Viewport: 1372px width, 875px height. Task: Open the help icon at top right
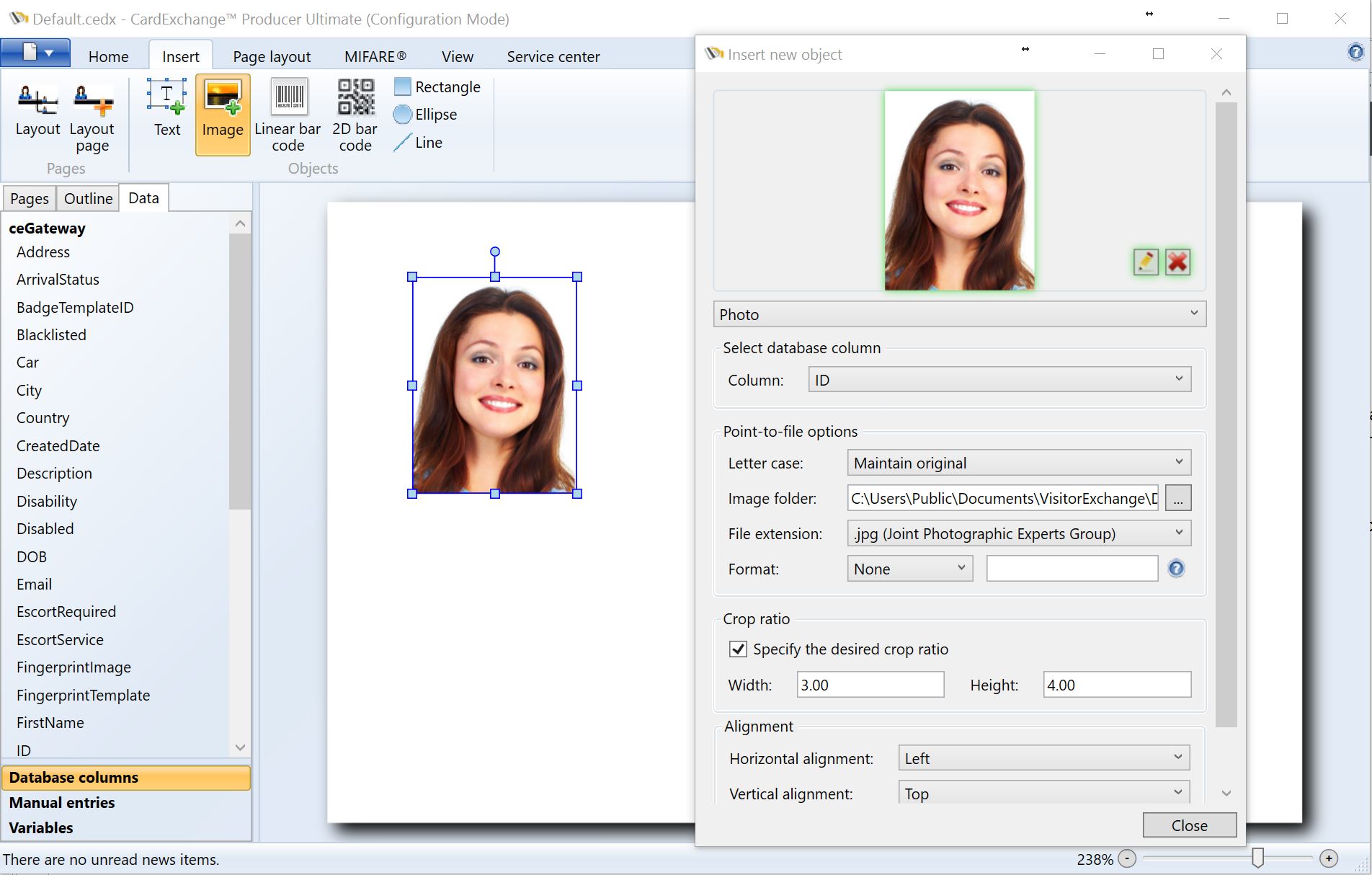coord(1355,52)
